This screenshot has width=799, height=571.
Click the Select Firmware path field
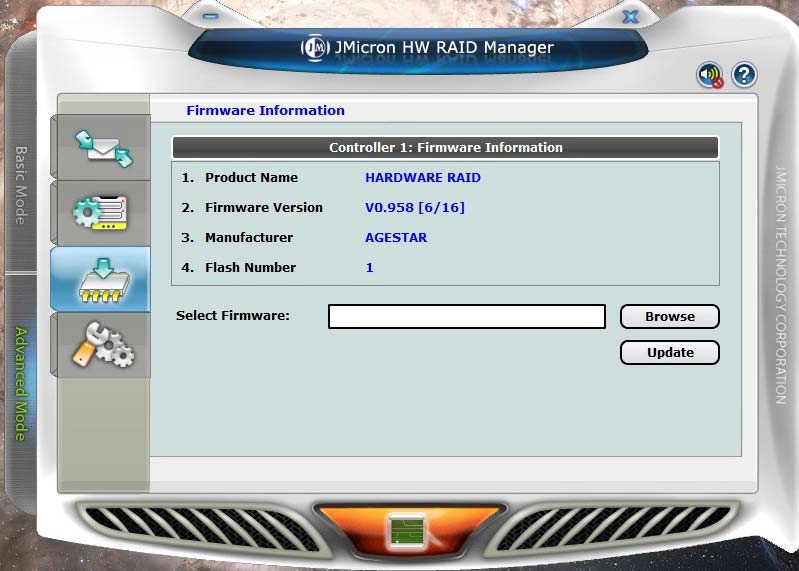pyautogui.click(x=466, y=317)
